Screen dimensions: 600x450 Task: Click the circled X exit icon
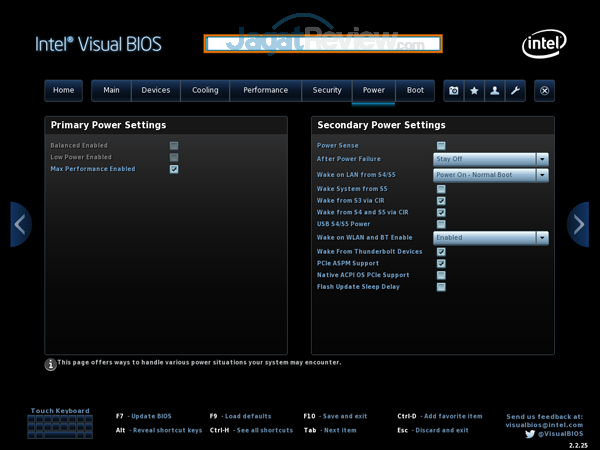click(x=544, y=90)
